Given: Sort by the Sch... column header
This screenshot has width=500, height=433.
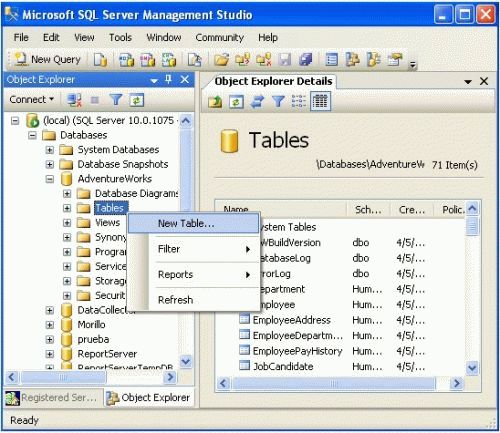Looking at the screenshot, I should click(368, 210).
